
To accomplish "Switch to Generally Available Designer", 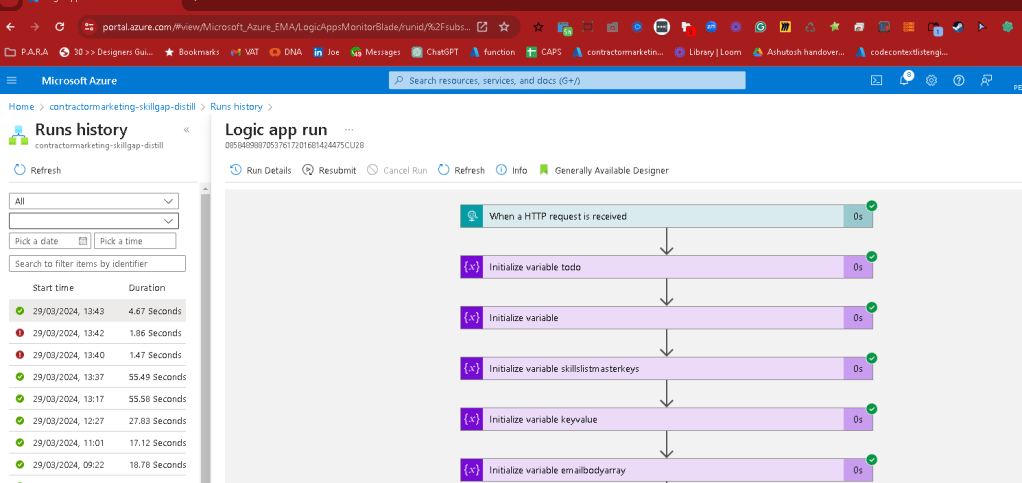I will point(604,170).
